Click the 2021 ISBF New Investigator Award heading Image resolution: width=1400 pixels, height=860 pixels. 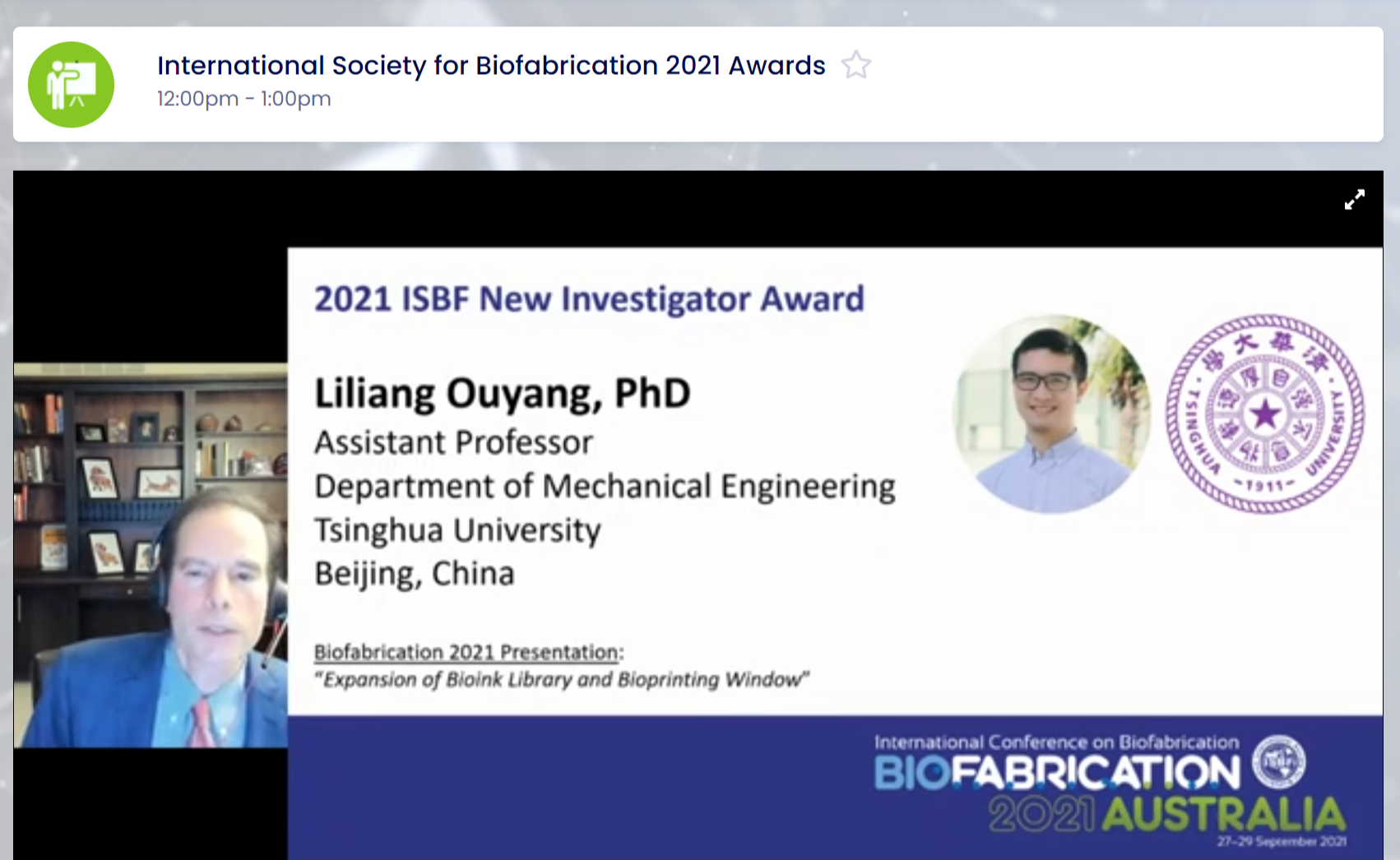(589, 298)
